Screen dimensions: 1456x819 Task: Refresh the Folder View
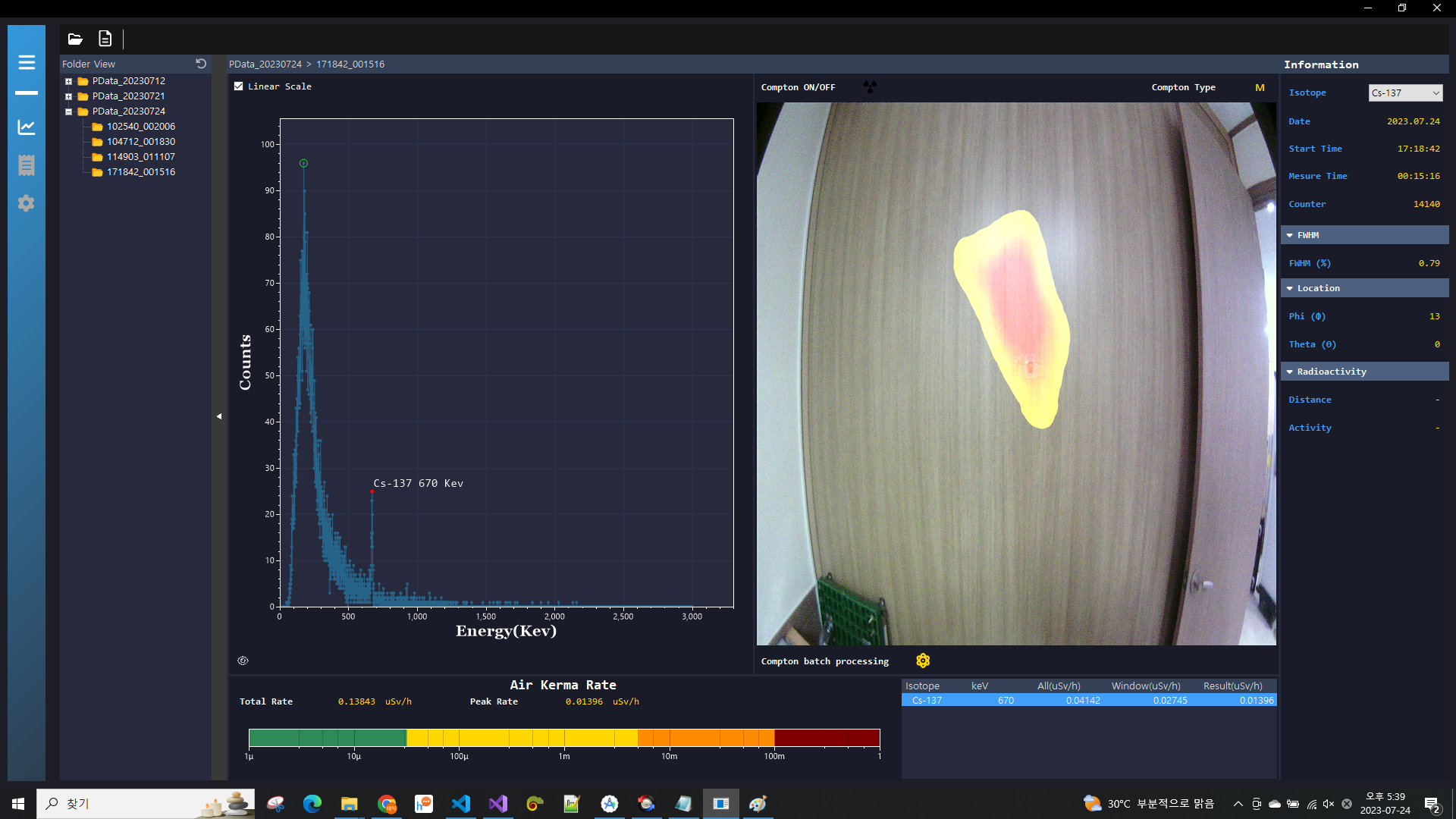(201, 64)
